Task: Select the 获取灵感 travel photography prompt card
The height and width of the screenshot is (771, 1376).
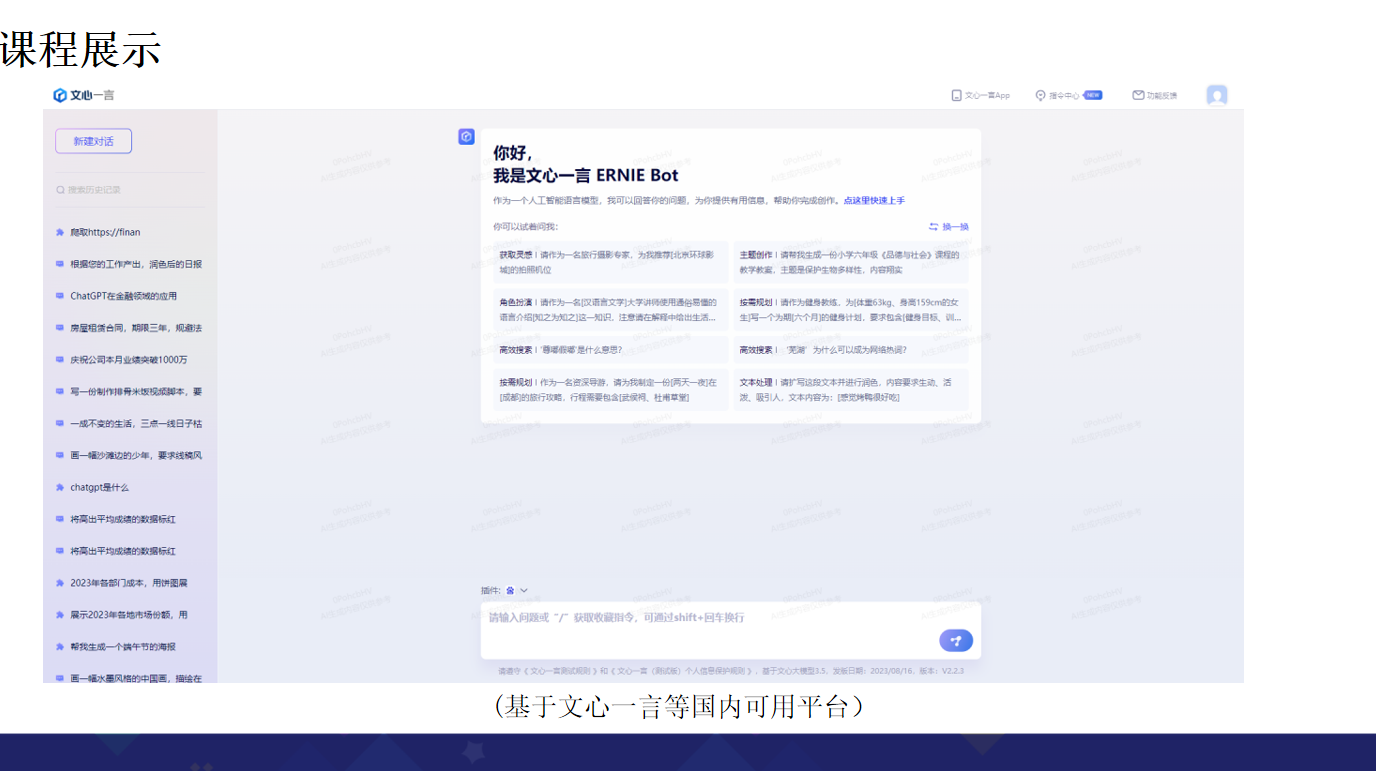Action: click(x=611, y=262)
